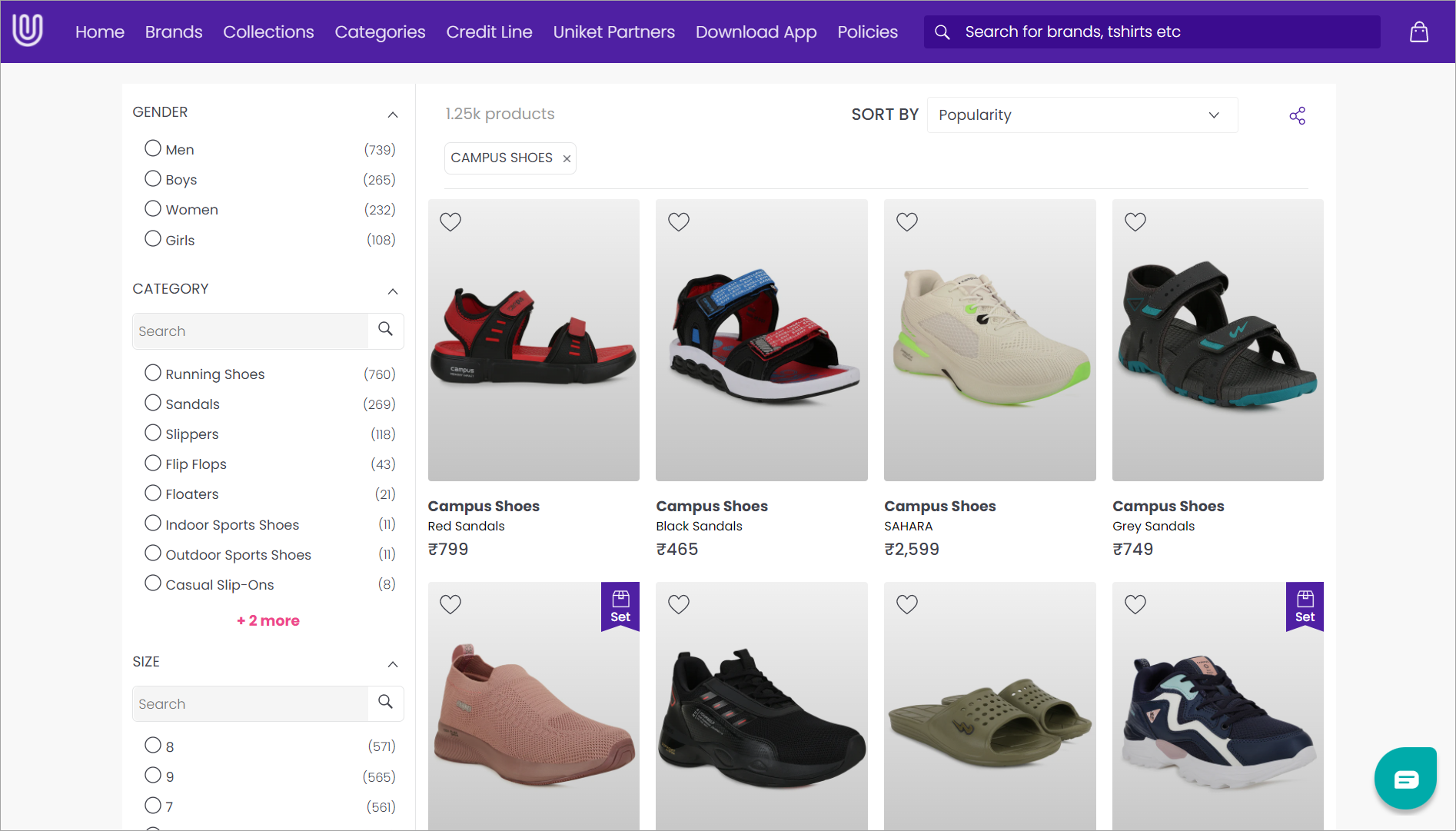
Task: Select the Boys gender filter
Action: [153, 178]
